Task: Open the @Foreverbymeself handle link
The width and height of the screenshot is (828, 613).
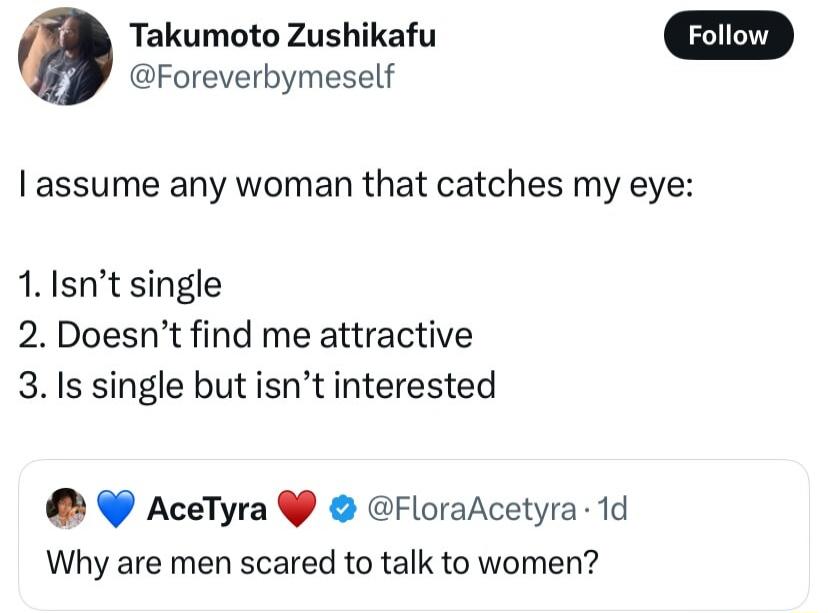Action: 262,75
